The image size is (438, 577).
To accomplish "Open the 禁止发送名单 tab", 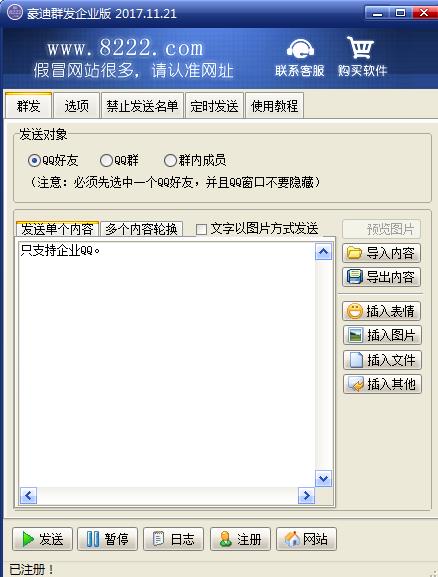I will [x=142, y=106].
